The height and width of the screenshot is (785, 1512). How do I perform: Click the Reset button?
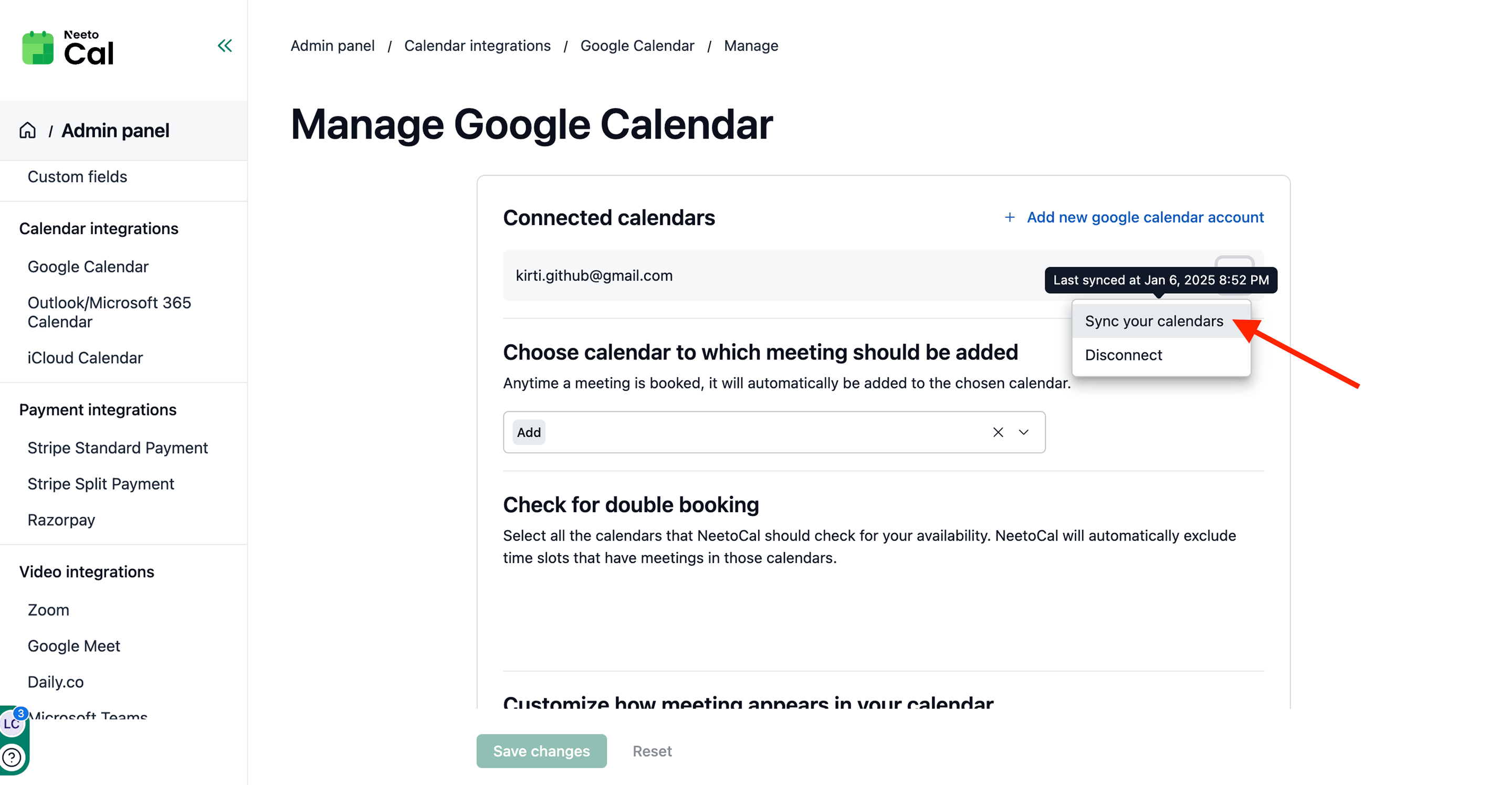pyautogui.click(x=652, y=751)
